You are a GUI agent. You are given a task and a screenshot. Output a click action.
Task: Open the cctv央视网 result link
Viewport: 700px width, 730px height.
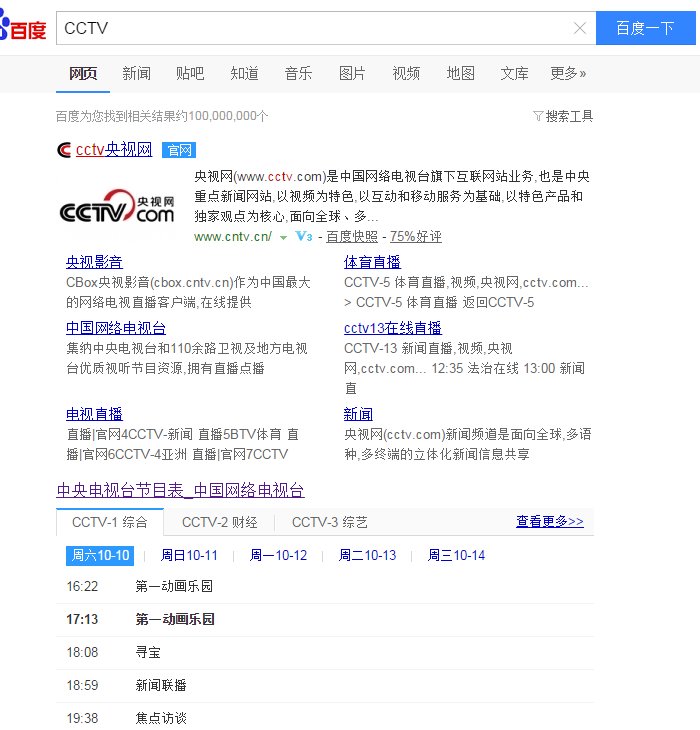pyautogui.click(x=114, y=150)
